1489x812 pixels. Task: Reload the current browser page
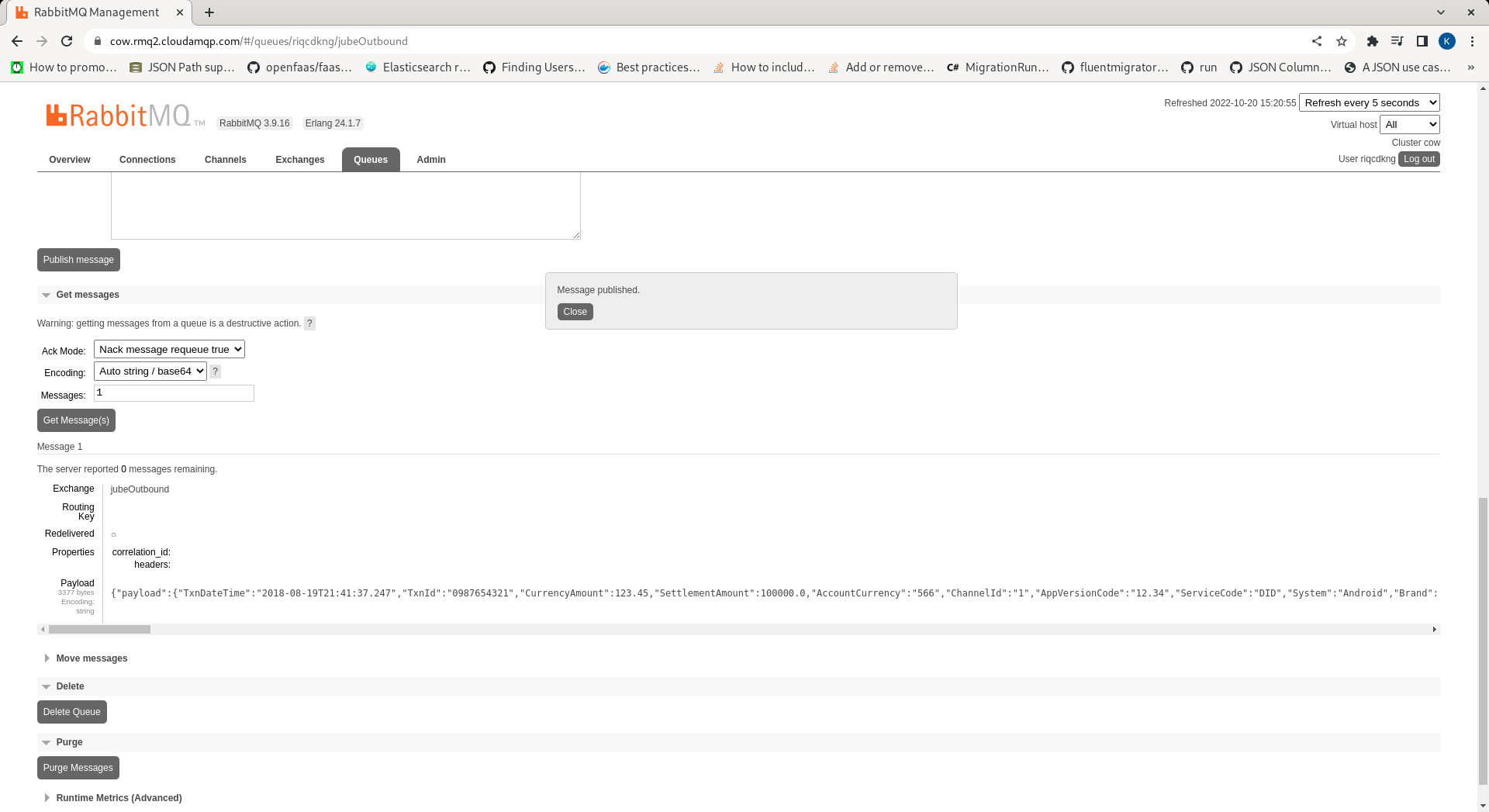tap(67, 41)
